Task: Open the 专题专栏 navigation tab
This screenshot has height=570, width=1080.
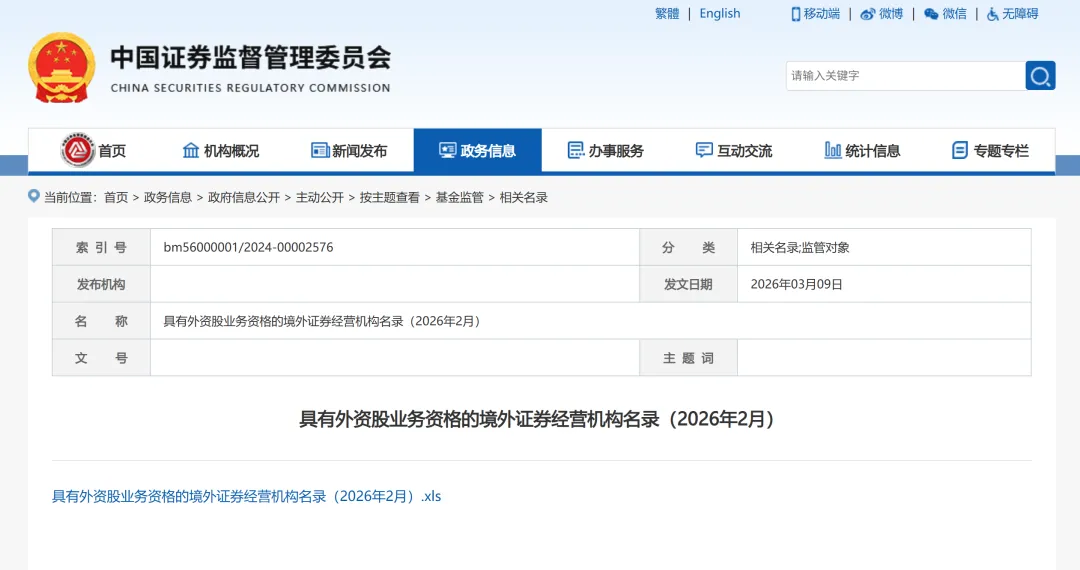Action: click(990, 150)
